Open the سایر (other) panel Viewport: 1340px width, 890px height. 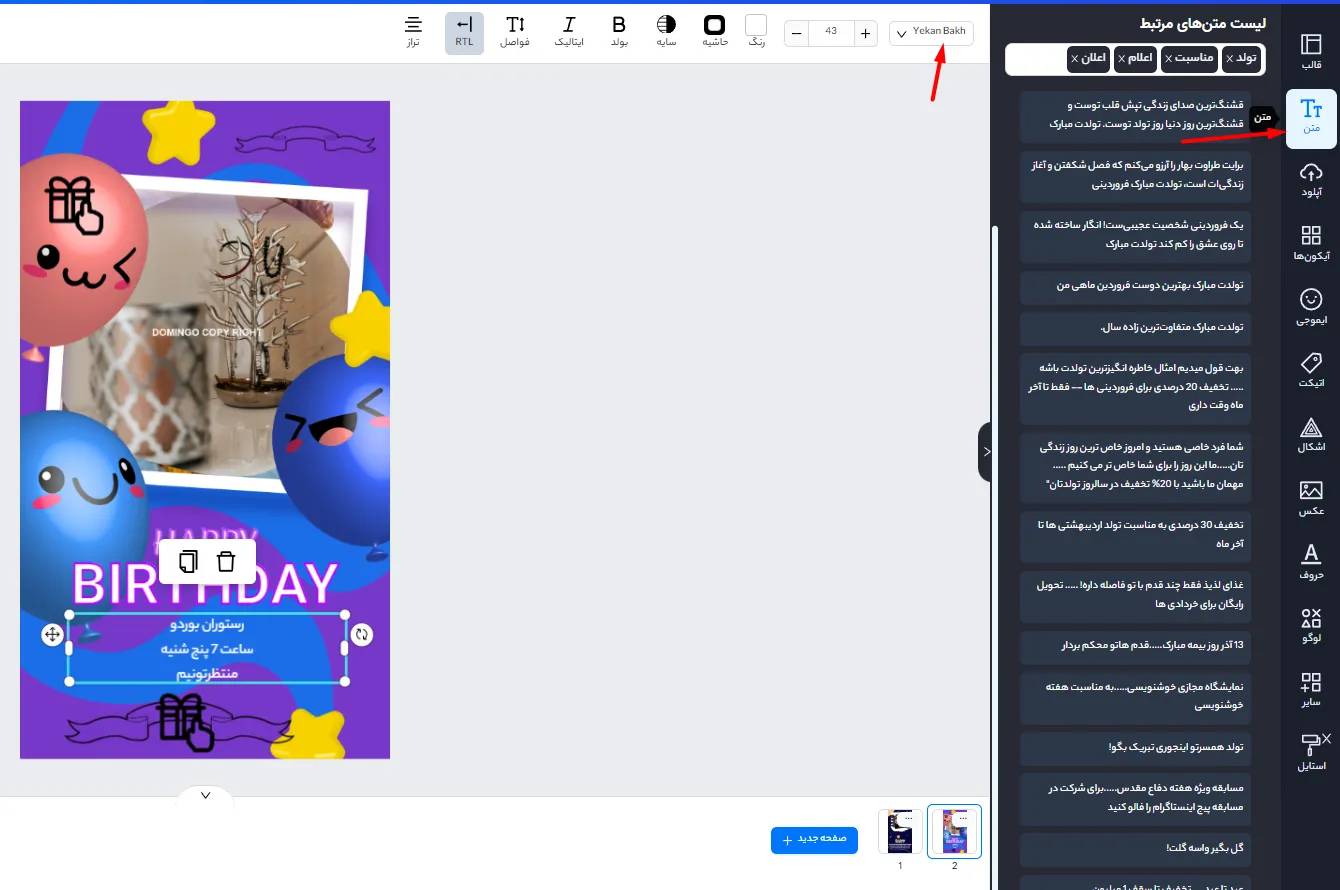pos(1310,690)
